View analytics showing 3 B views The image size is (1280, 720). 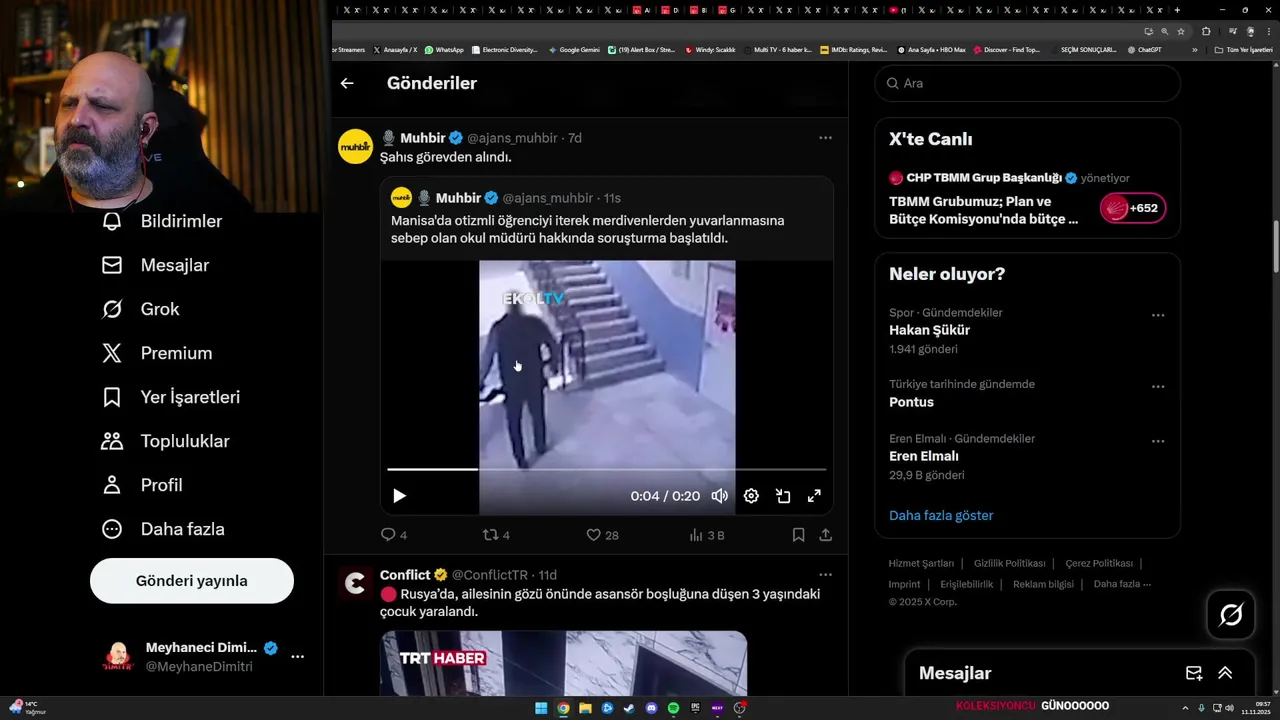[x=707, y=535]
